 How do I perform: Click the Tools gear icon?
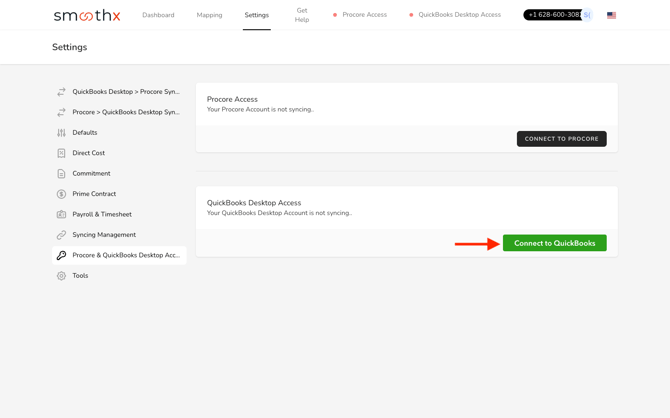61,276
